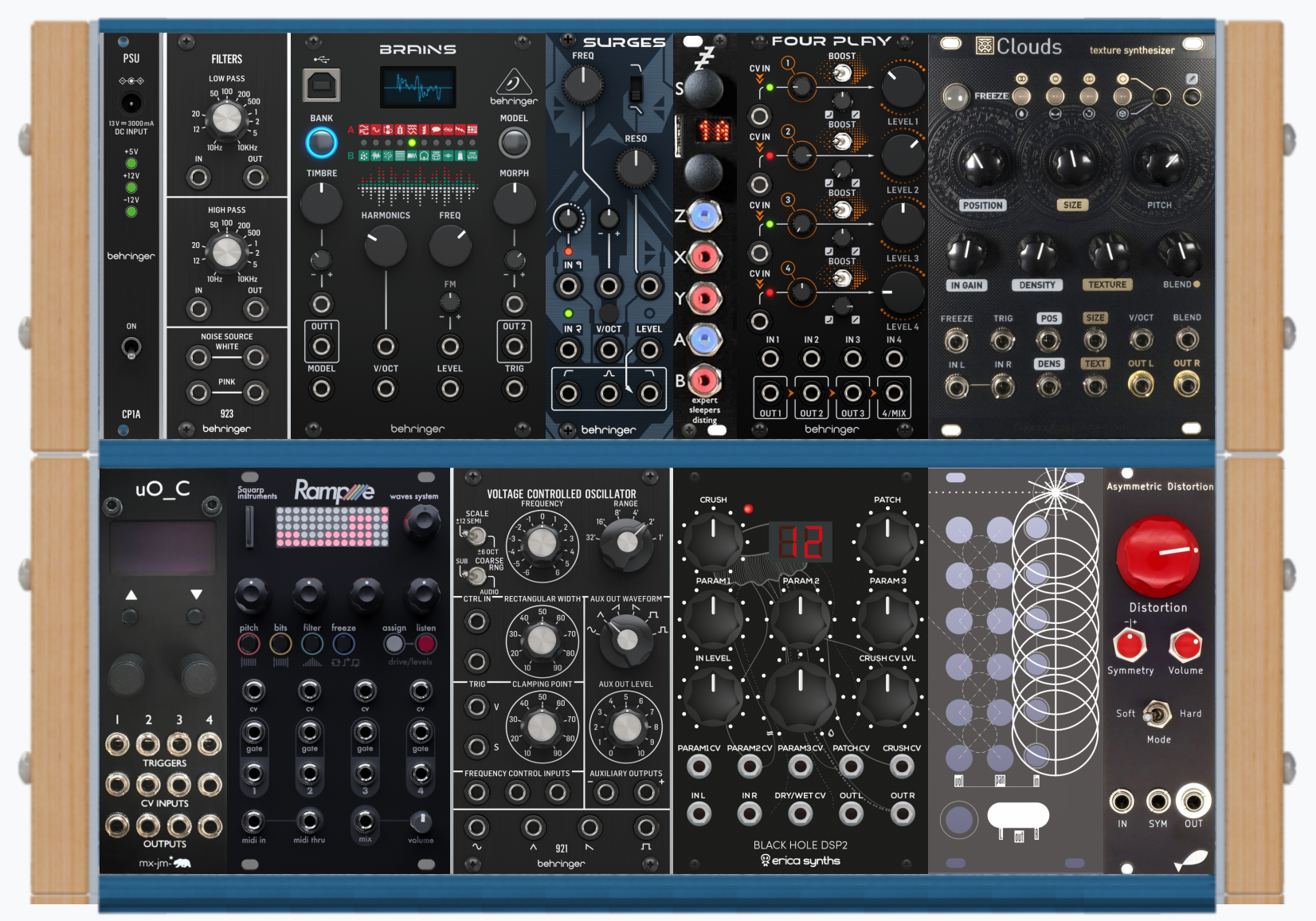Push the Rample pitch button
The width and height of the screenshot is (1316, 921).
click(x=249, y=643)
